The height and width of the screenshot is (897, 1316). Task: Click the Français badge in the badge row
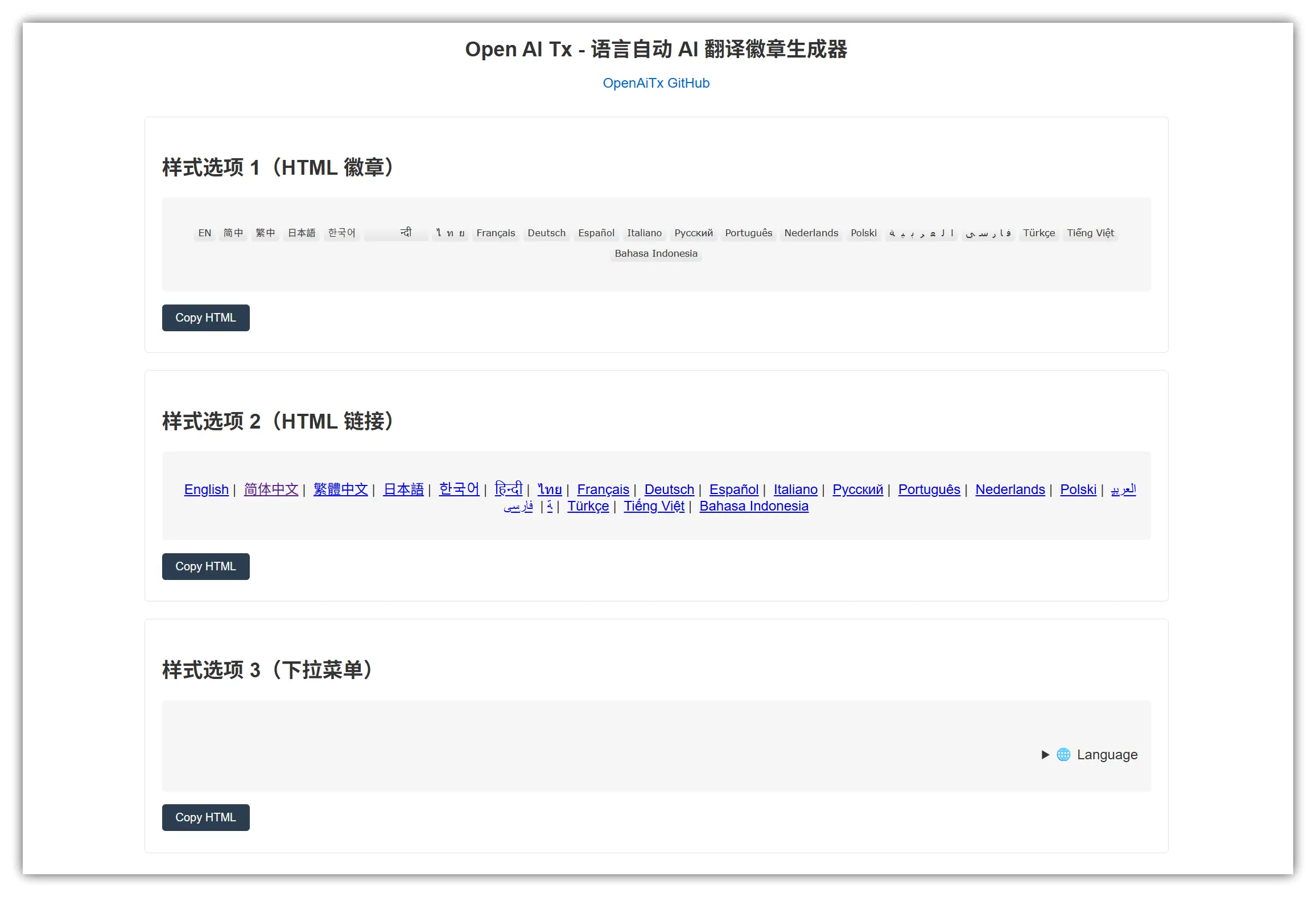click(496, 233)
